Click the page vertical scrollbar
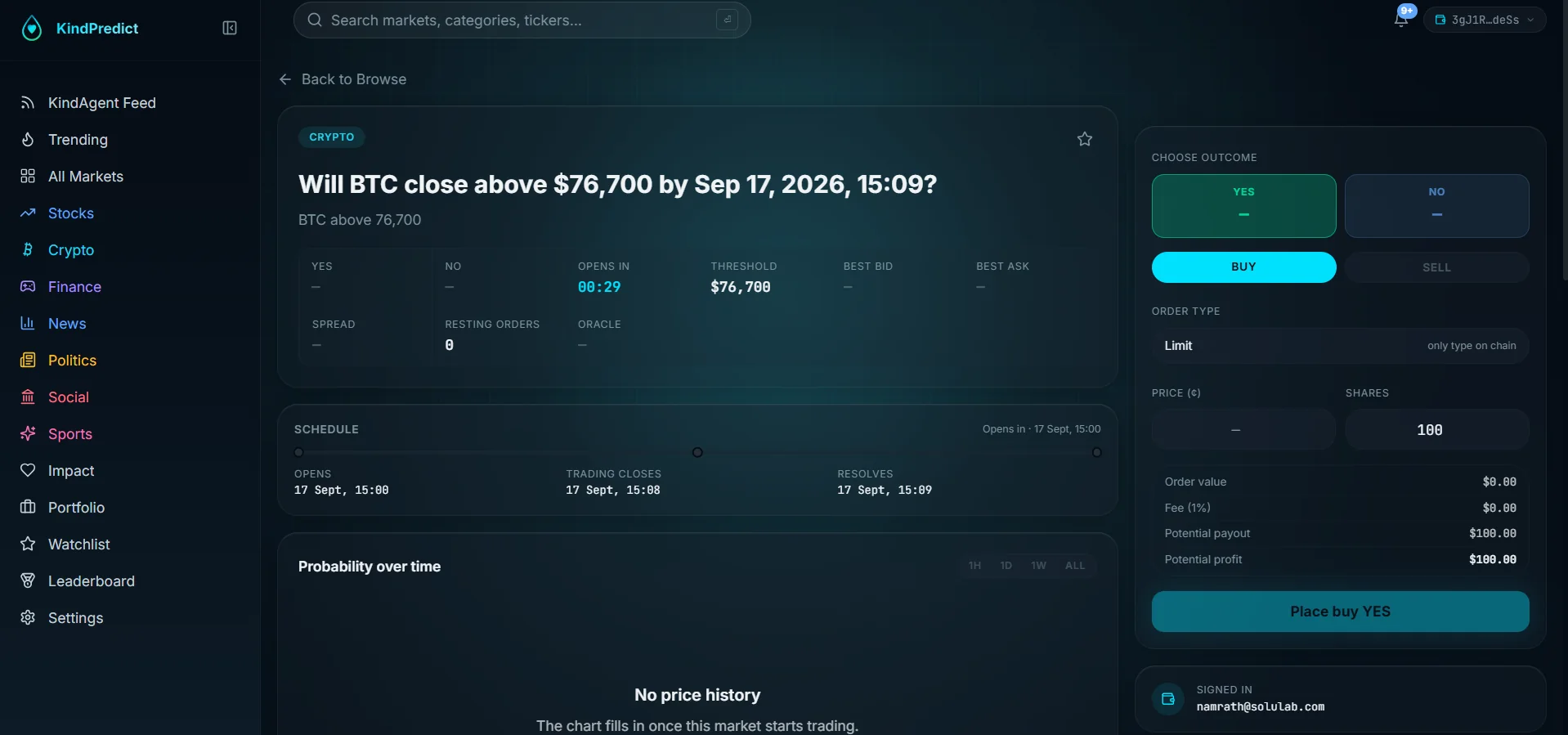This screenshot has height=735, width=1568. (x=1564, y=141)
